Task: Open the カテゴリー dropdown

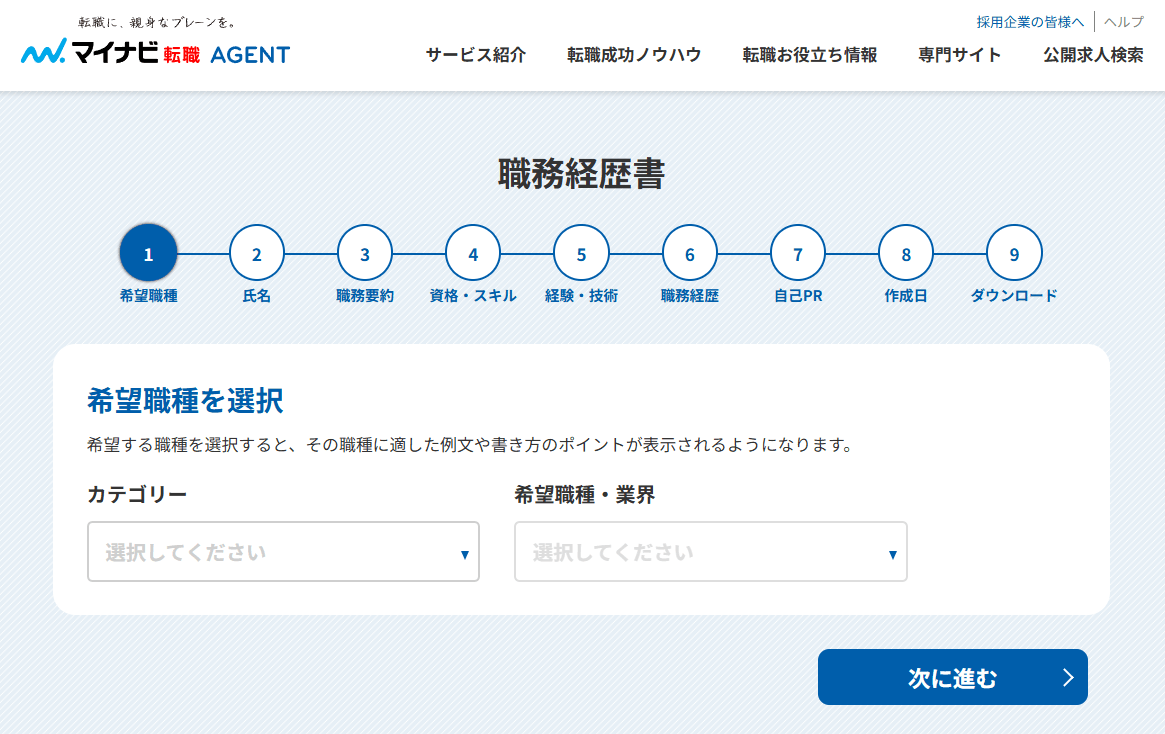Action: (x=283, y=551)
